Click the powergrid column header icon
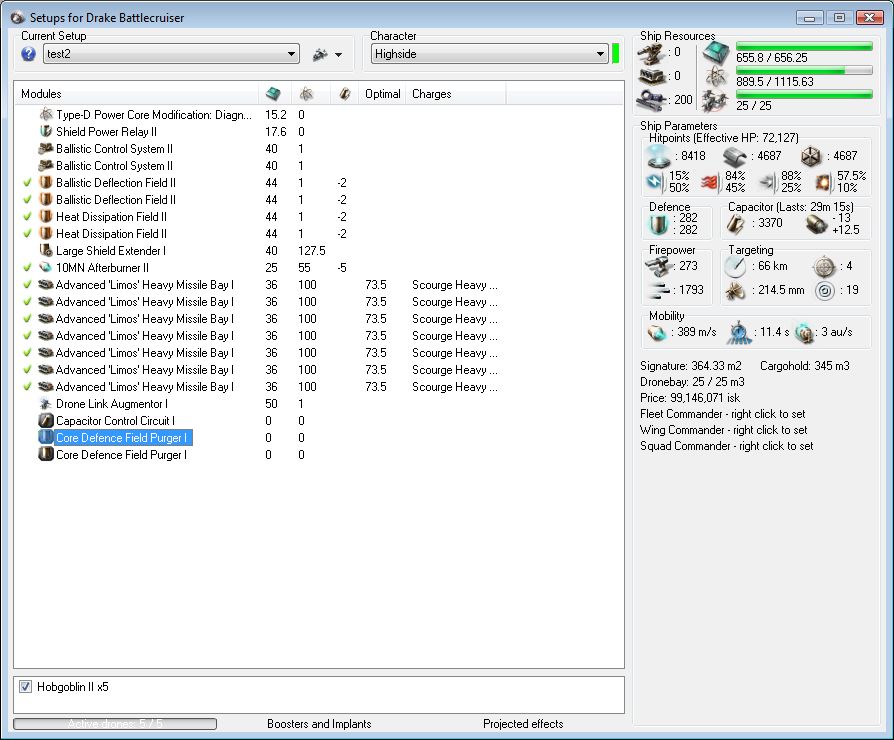 pyautogui.click(x=307, y=93)
